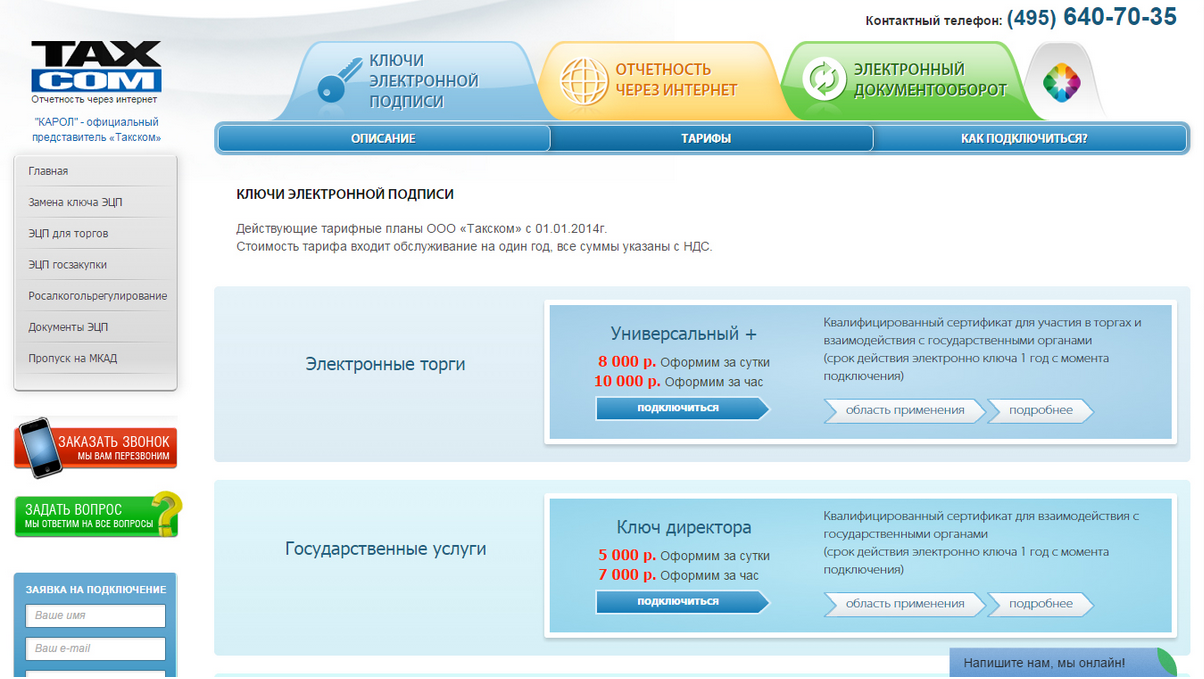Click the green circular arrows icon
Image resolution: width=1204 pixels, height=679 pixels.
click(x=824, y=80)
